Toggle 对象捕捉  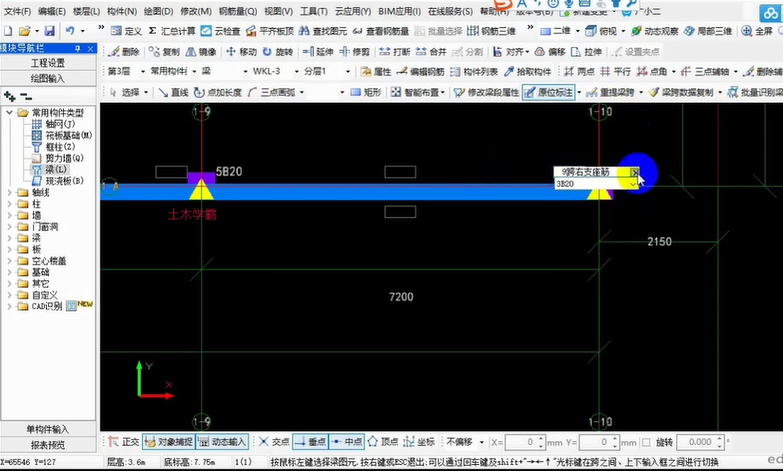point(168,442)
